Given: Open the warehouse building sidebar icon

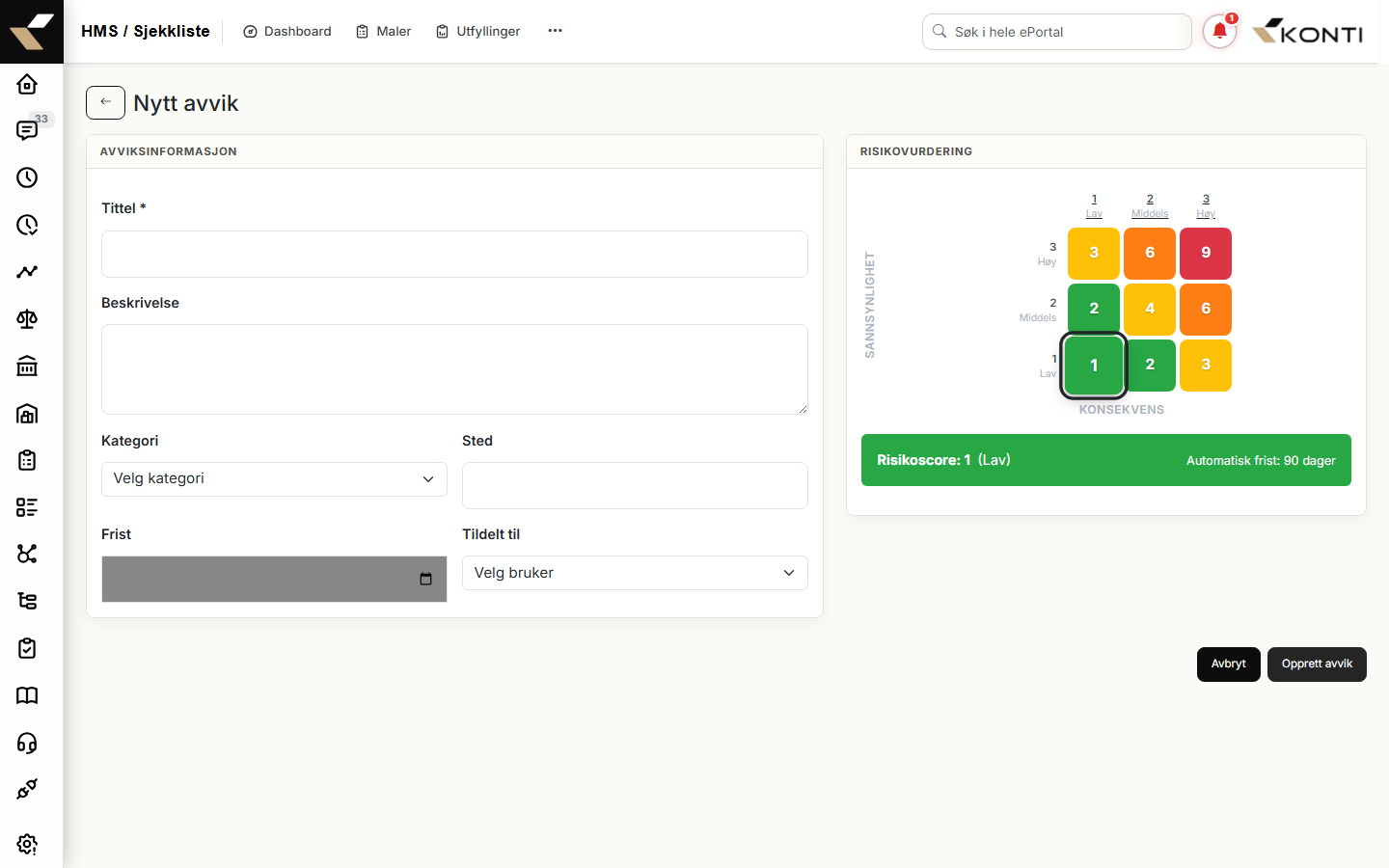Looking at the screenshot, I should pos(27,413).
